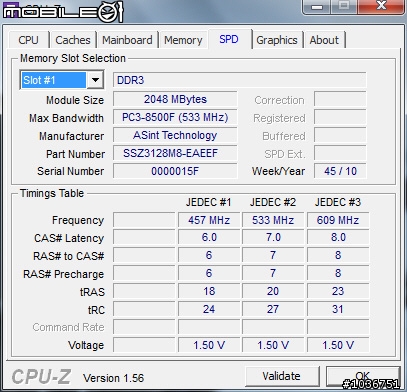
Task: Close the CPU-Z window
Action: click(381, 7)
